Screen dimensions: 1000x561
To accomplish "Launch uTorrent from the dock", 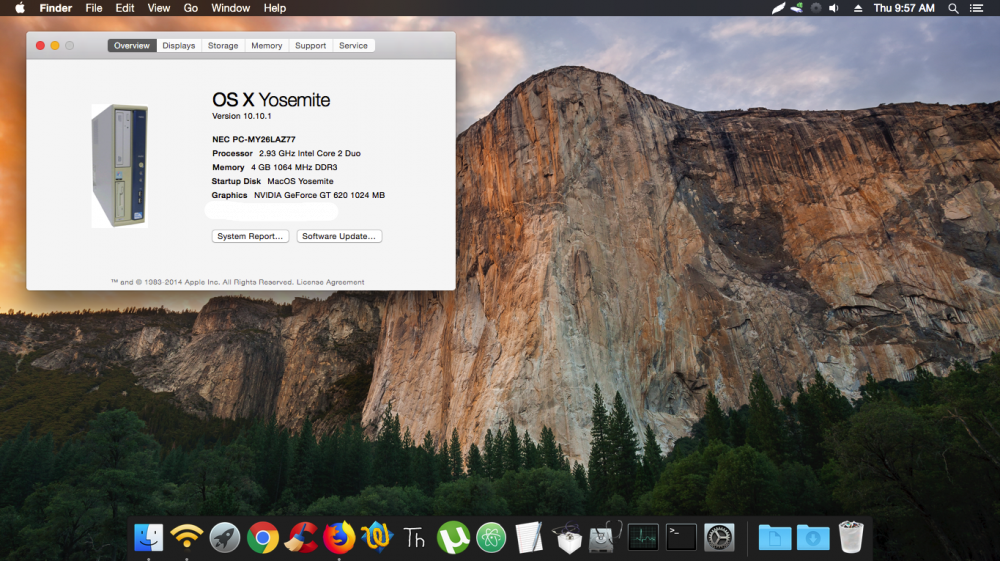I will coord(453,537).
